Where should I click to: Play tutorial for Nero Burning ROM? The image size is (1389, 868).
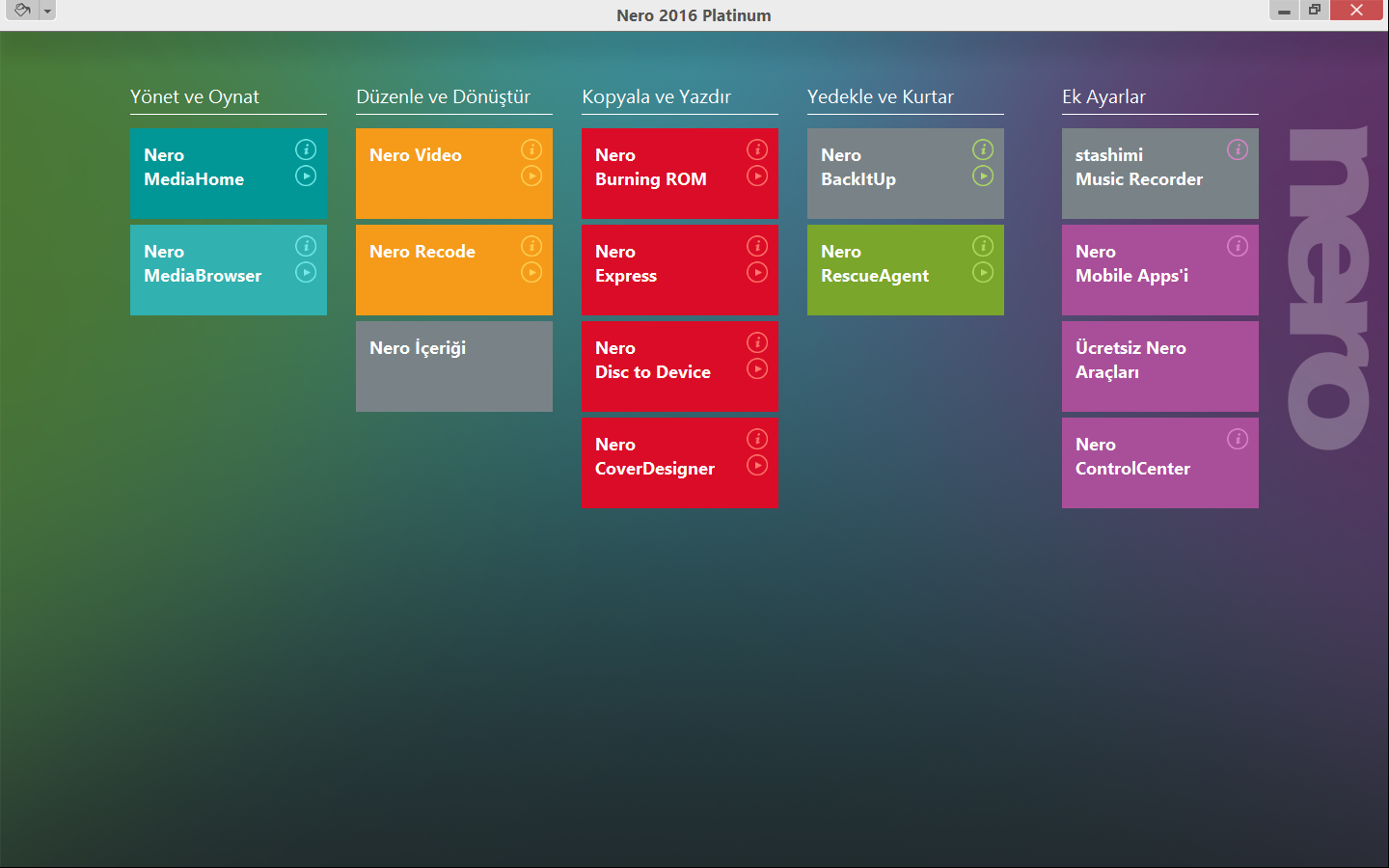click(x=757, y=176)
